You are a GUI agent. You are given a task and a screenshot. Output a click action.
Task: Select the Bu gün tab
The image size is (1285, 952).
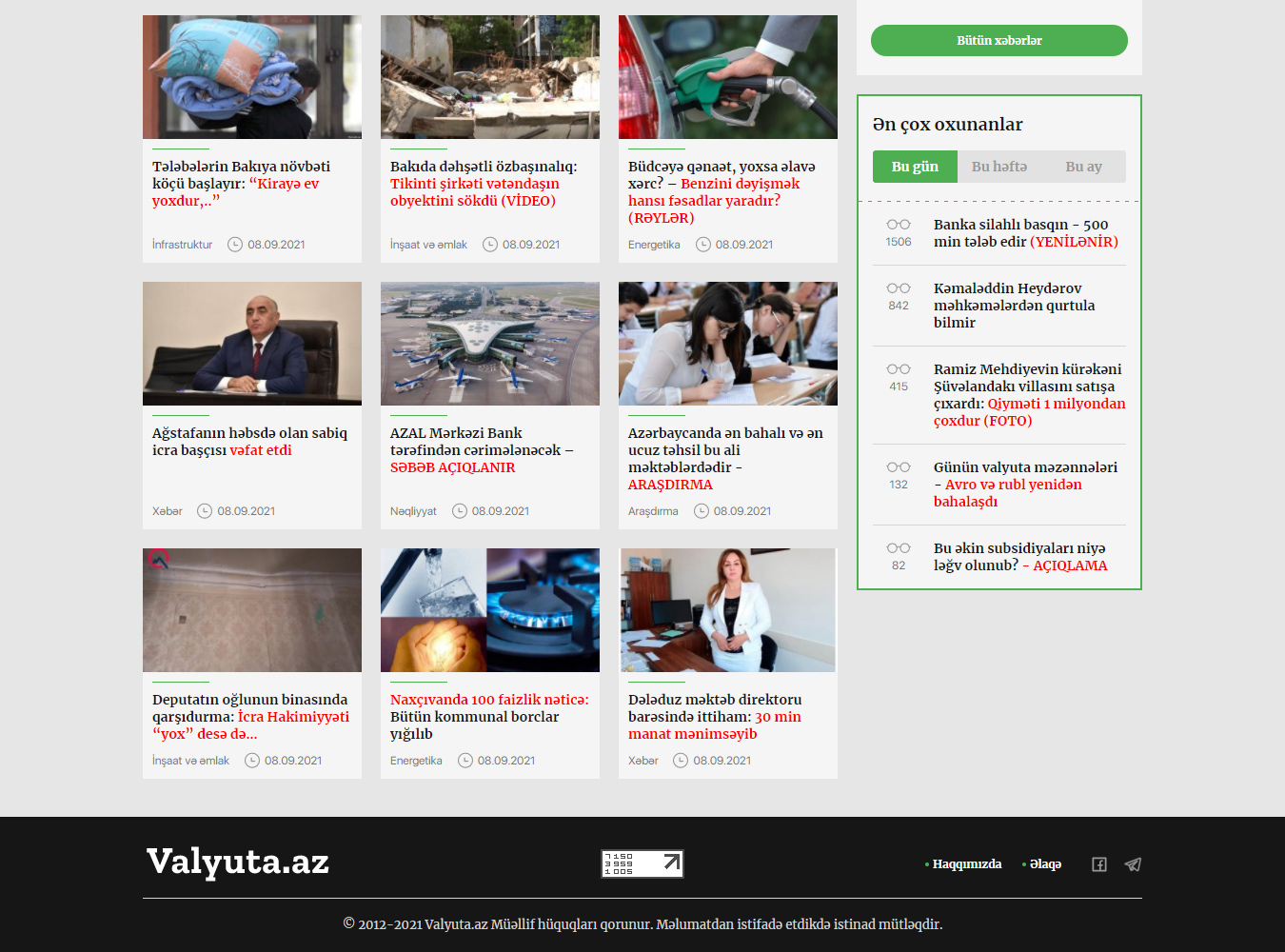pyautogui.click(x=915, y=167)
